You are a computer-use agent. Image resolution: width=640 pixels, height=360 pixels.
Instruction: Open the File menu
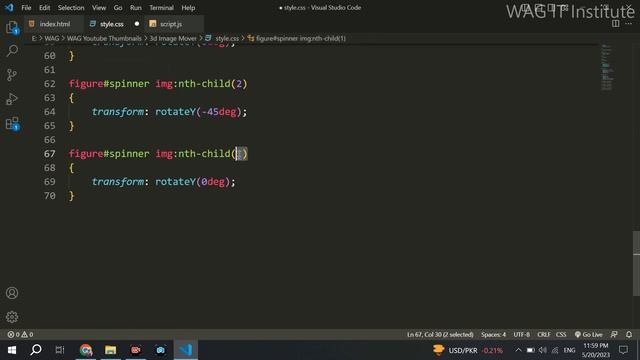(26, 8)
